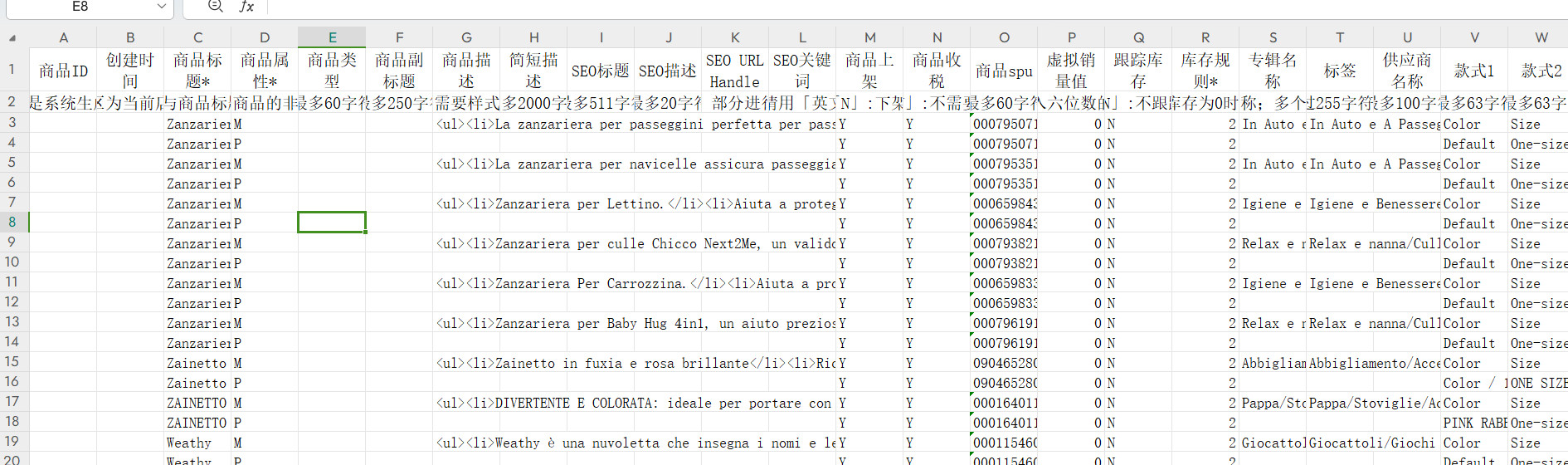Screen dimensions: 1568x465
Task: Select the 库存规则 header cell
Action: coord(1205,71)
